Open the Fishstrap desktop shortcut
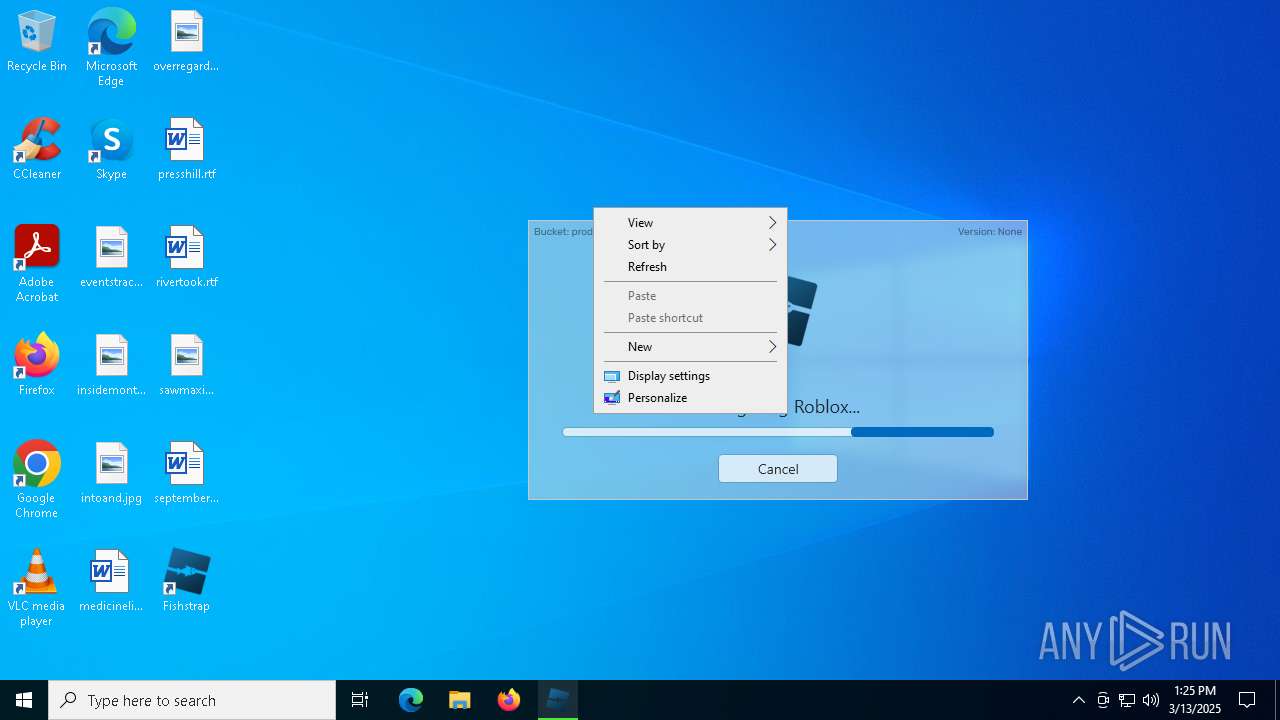Image resolution: width=1280 pixels, height=720 pixels. [x=186, y=582]
